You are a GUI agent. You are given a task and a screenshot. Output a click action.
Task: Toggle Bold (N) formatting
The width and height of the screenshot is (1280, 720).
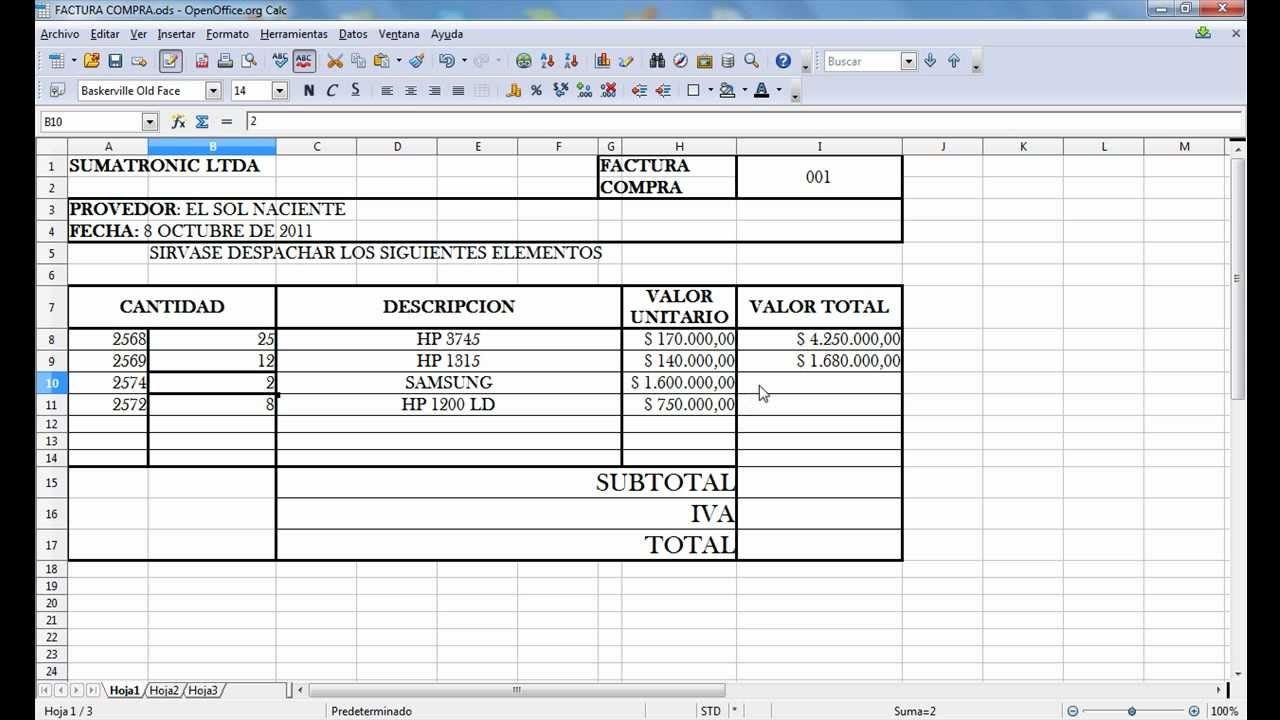click(309, 90)
